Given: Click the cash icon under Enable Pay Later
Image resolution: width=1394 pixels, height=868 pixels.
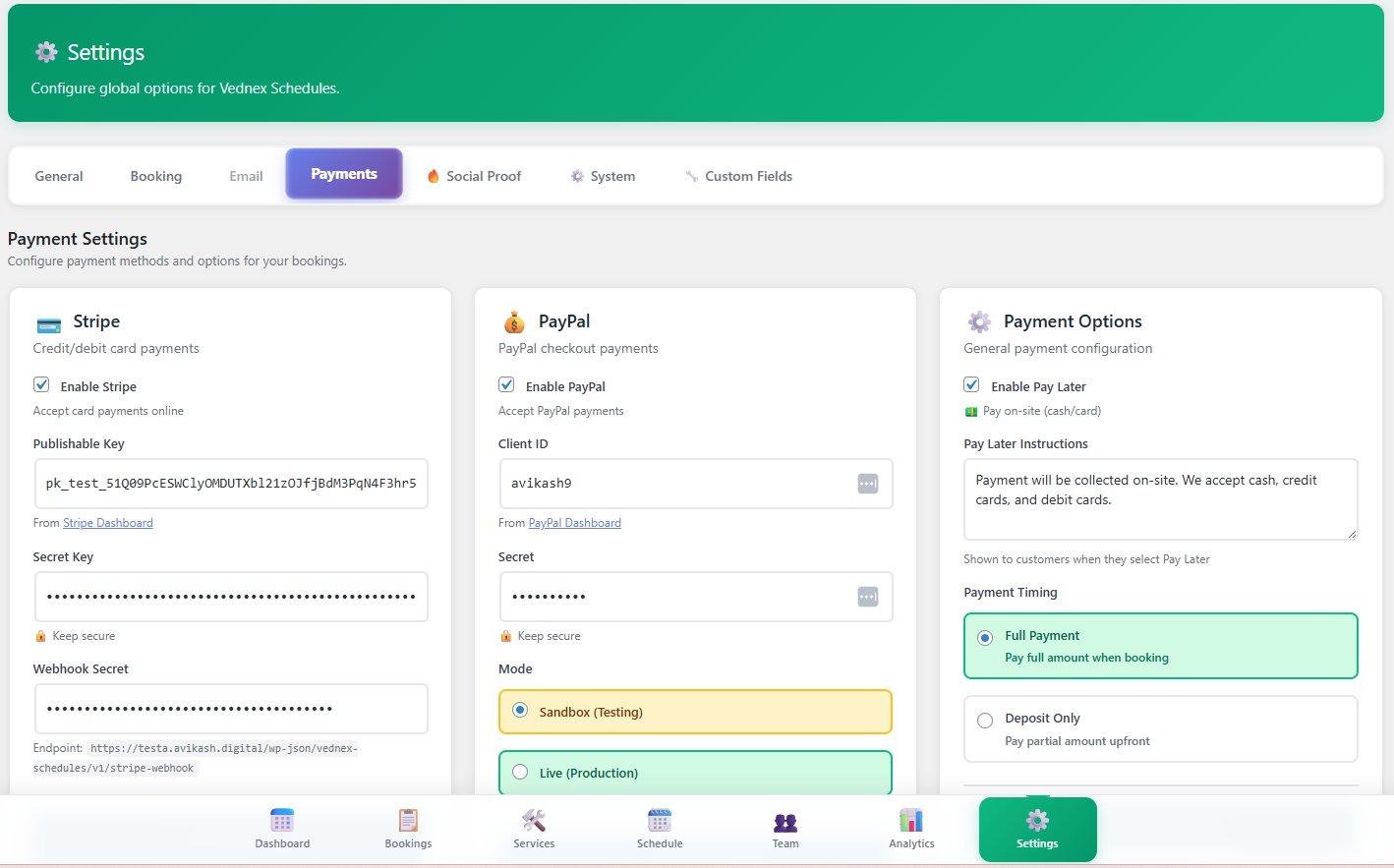Looking at the screenshot, I should [x=971, y=412].
